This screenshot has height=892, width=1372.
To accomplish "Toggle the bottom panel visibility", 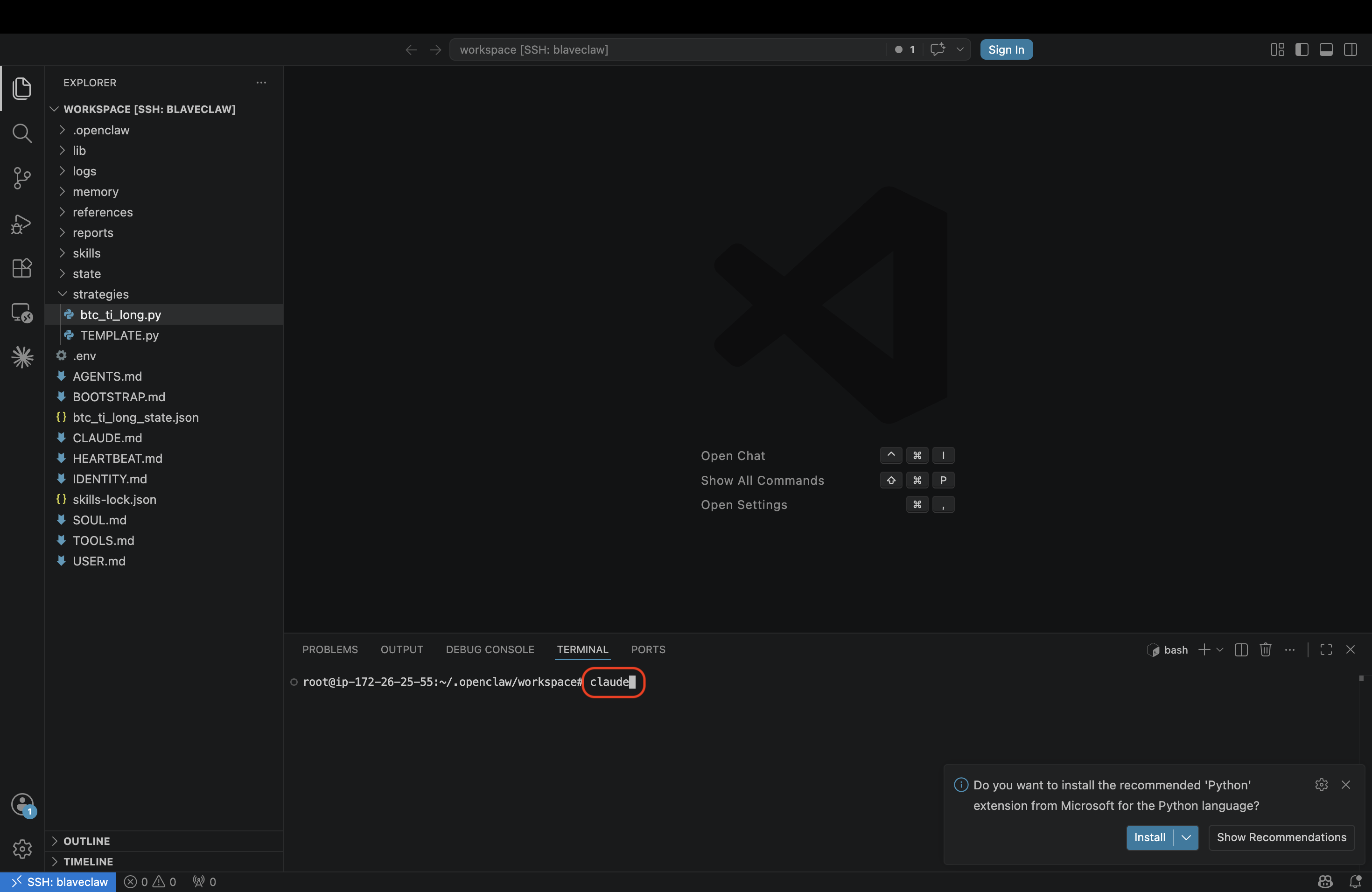I will click(1326, 49).
